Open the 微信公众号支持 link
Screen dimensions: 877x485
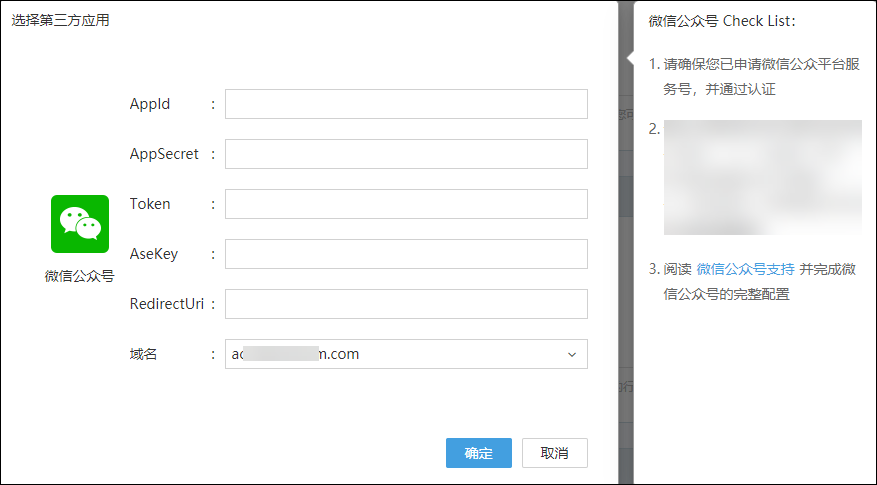tap(746, 269)
